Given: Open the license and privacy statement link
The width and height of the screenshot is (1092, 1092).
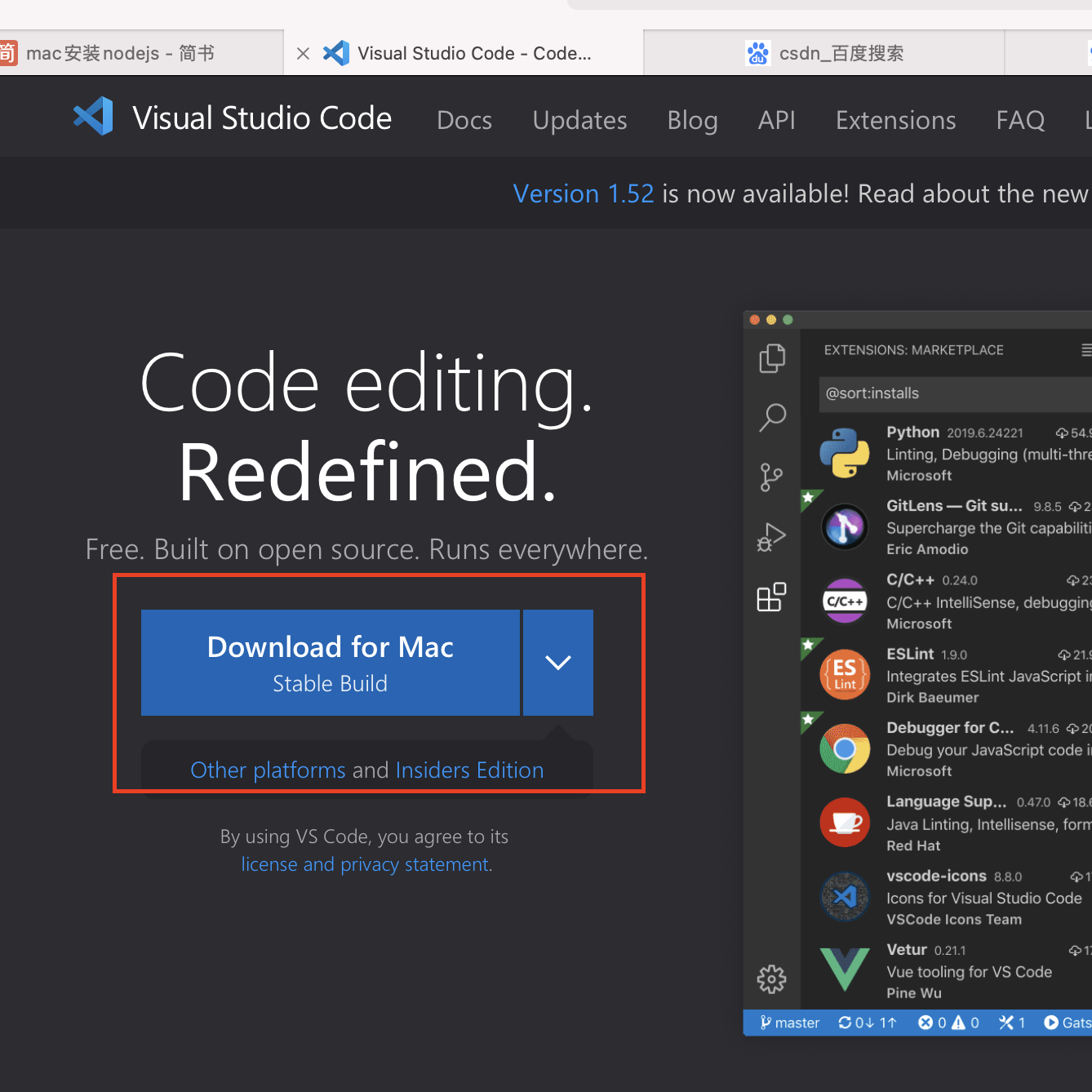Looking at the screenshot, I should pos(366,864).
